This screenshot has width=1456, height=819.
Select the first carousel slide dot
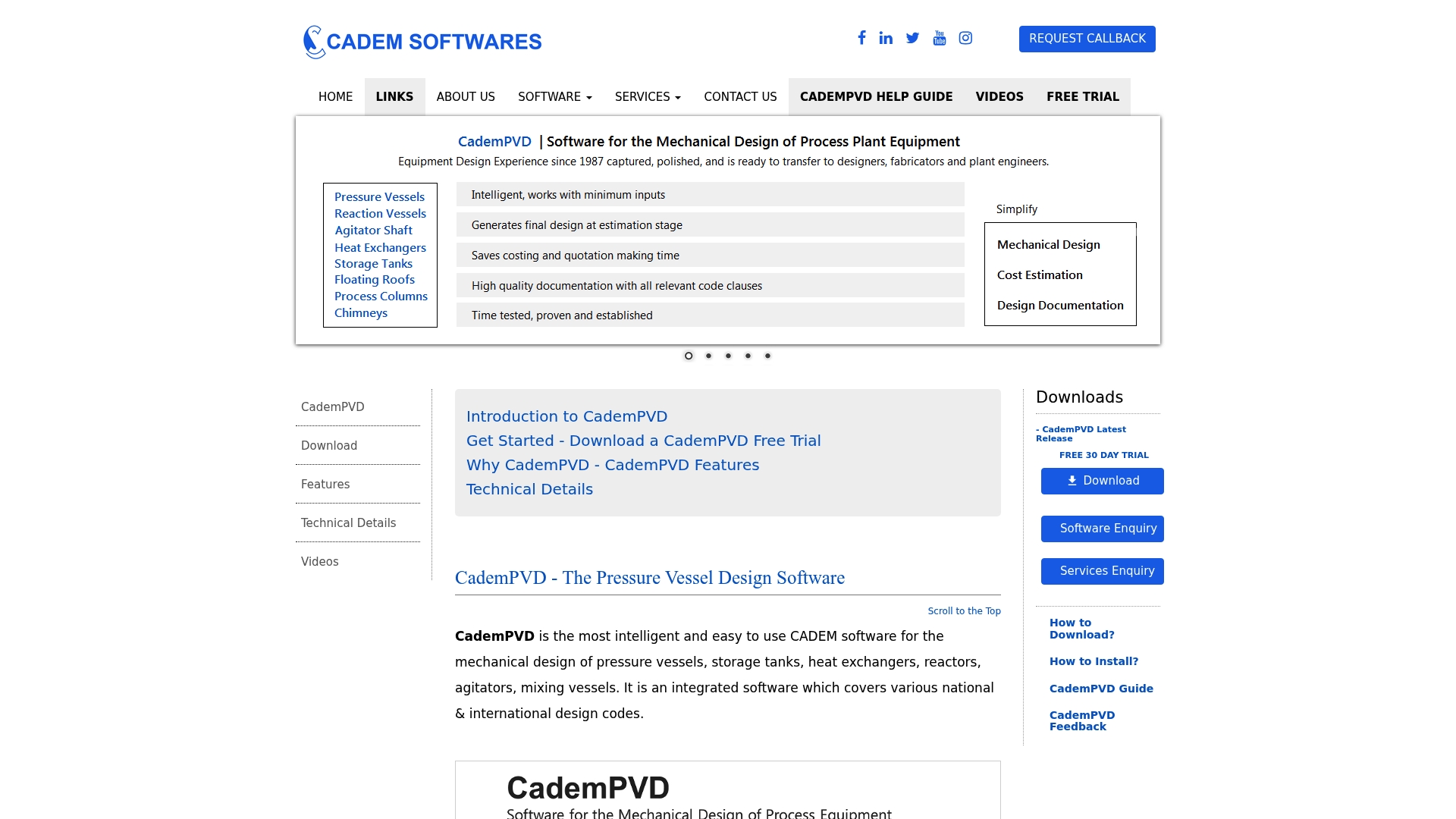(689, 356)
